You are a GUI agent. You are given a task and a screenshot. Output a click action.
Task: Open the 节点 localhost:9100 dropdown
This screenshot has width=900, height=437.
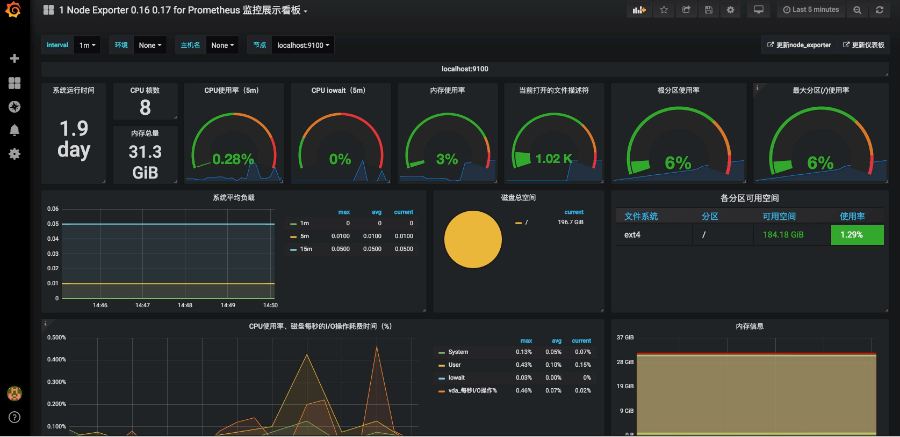click(303, 45)
